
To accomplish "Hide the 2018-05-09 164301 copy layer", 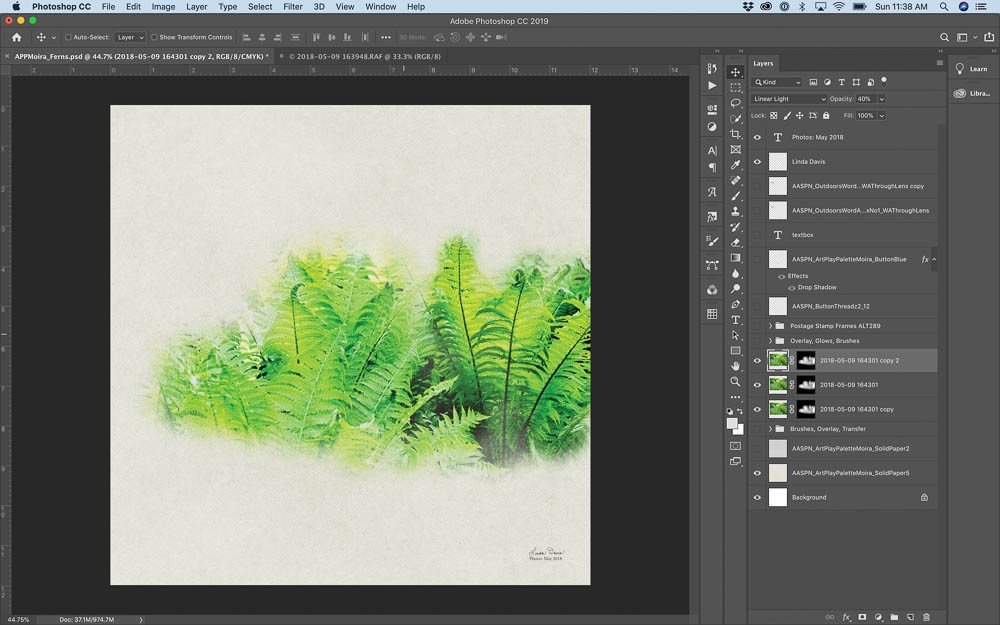I will point(757,409).
